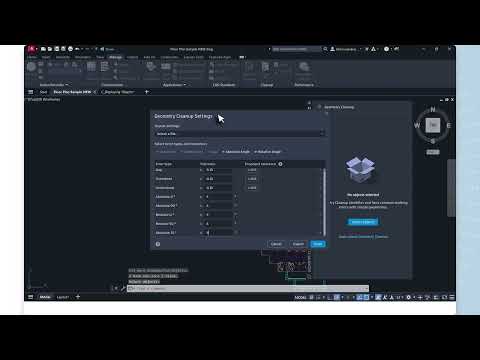Toggle MODEL space button in status bar
This screenshot has width=480, height=360.
pyautogui.click(x=300, y=297)
